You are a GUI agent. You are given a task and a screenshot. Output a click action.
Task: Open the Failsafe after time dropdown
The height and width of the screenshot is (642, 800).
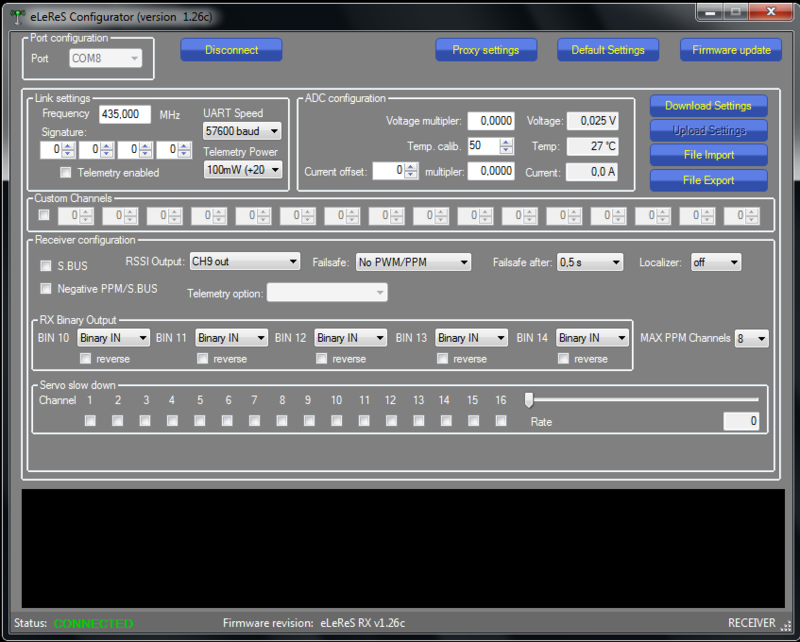pos(590,262)
